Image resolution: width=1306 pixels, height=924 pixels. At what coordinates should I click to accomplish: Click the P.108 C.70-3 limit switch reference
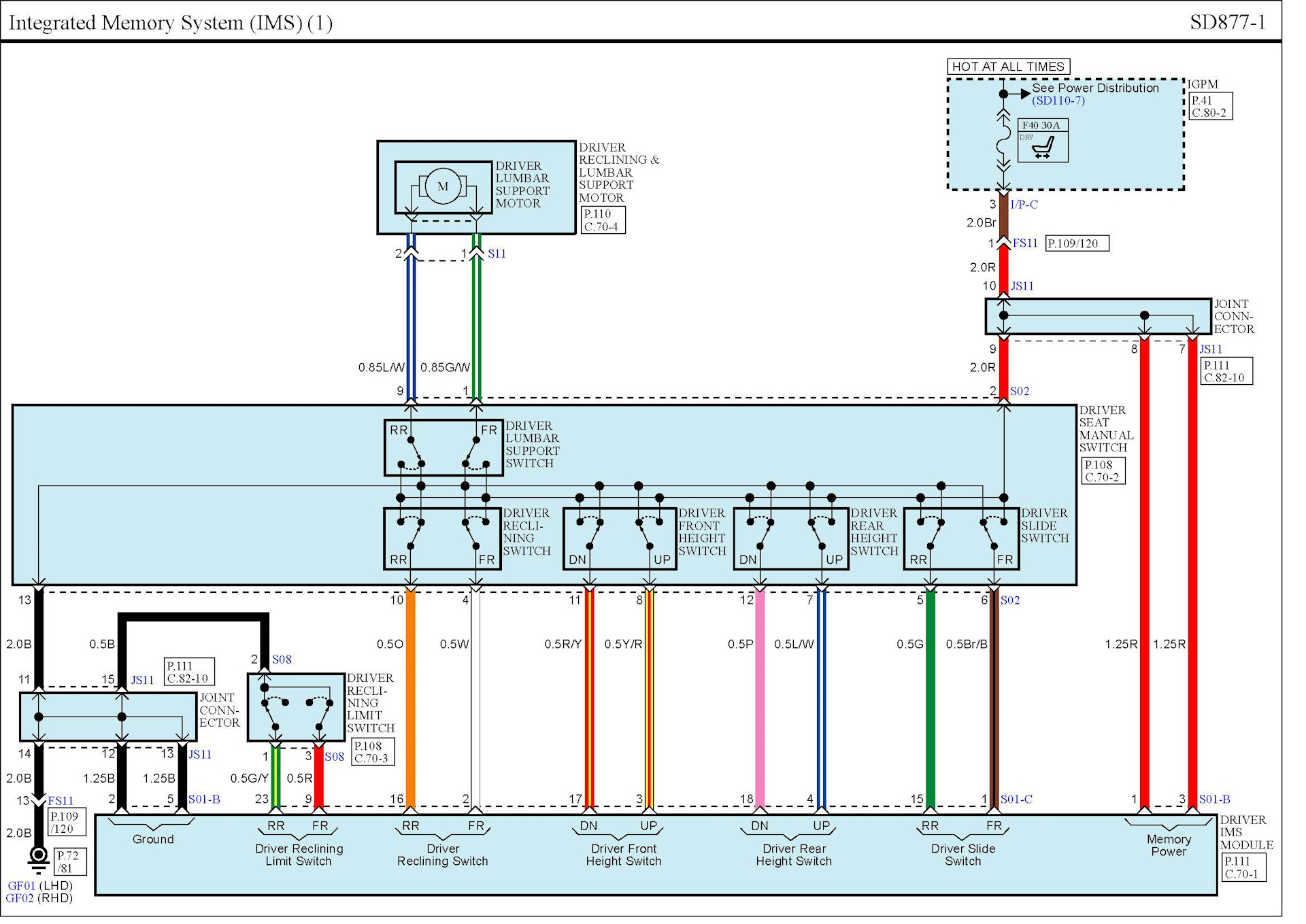[x=373, y=752]
